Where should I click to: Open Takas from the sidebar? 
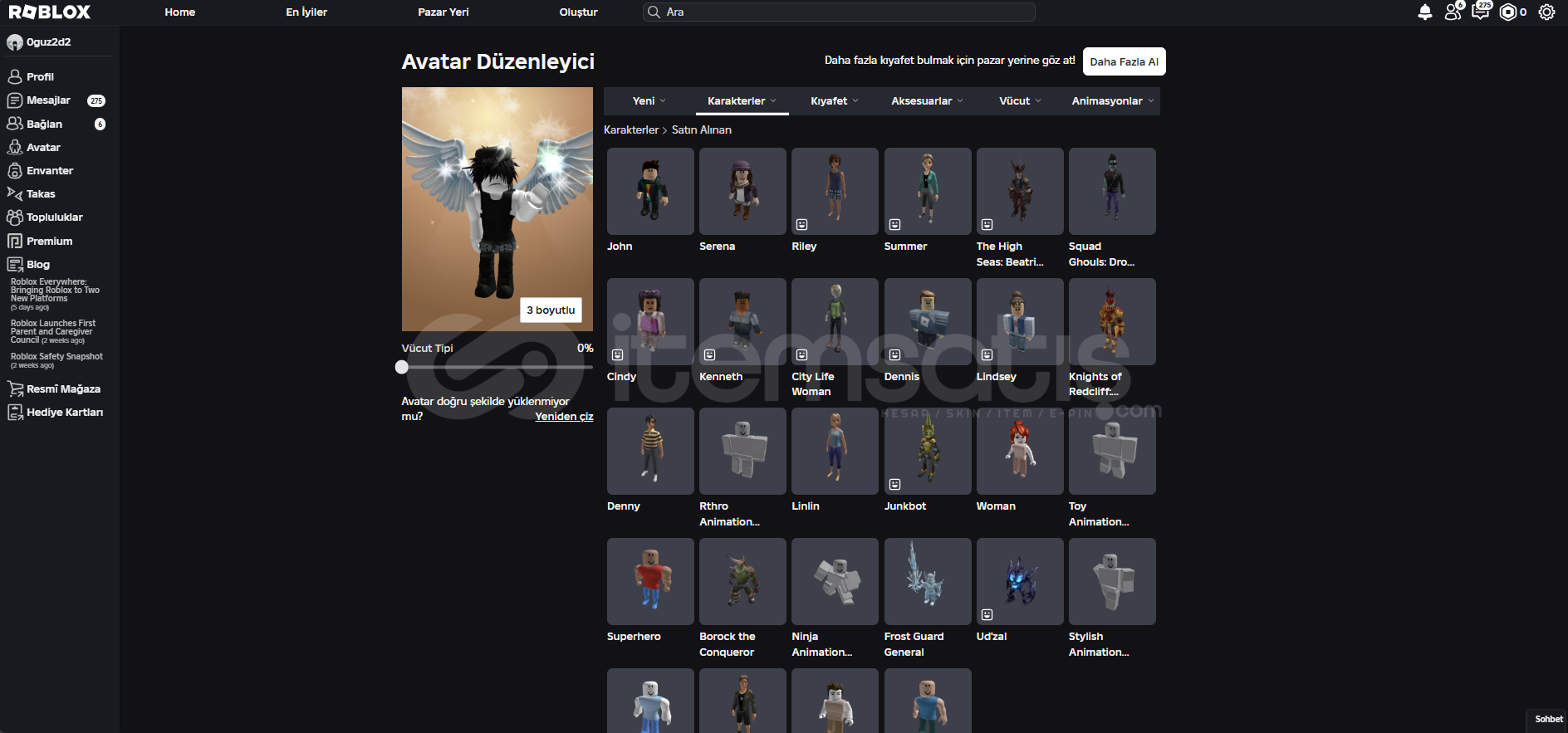pyautogui.click(x=40, y=193)
